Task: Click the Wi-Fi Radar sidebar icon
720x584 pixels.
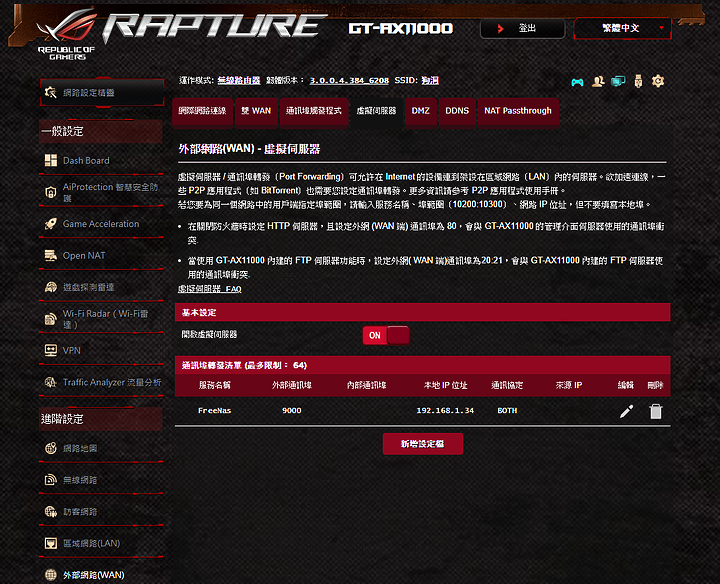Action: (x=51, y=319)
